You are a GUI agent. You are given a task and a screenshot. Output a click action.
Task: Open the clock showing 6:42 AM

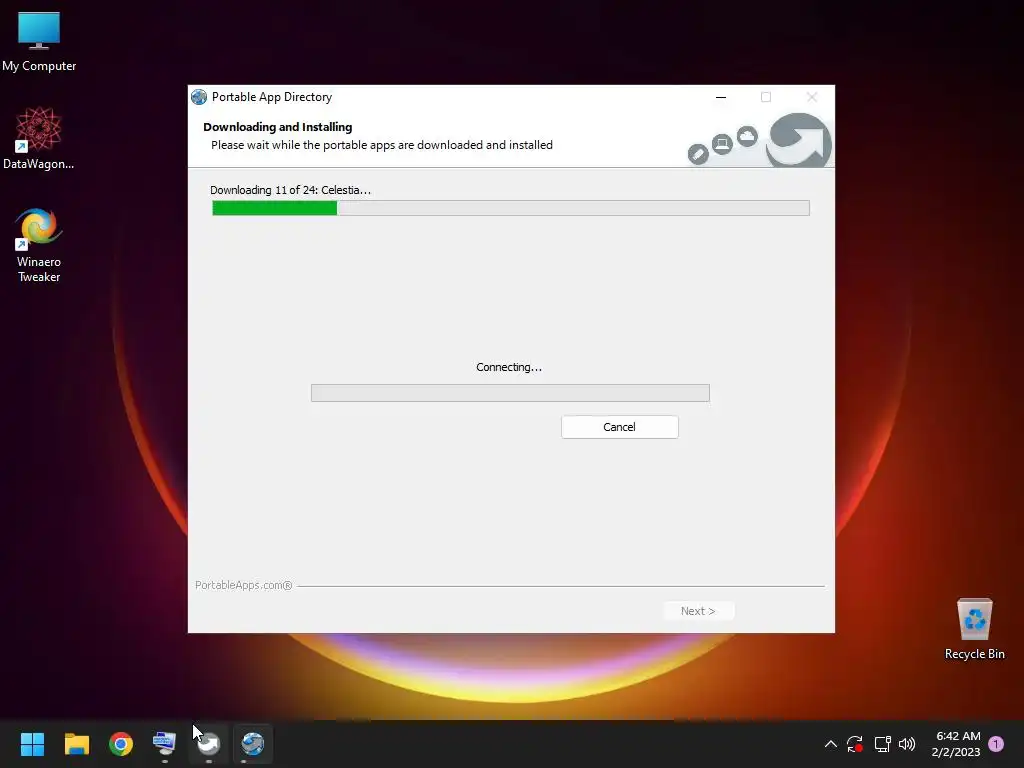click(957, 744)
